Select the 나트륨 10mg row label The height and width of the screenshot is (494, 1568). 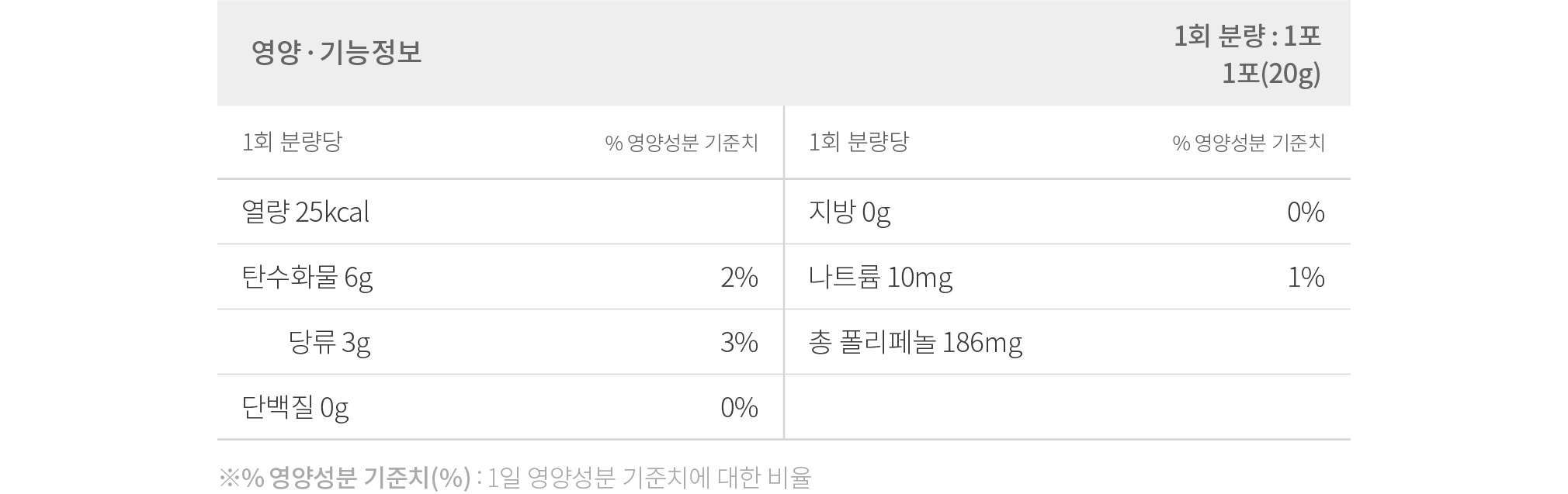[880, 278]
